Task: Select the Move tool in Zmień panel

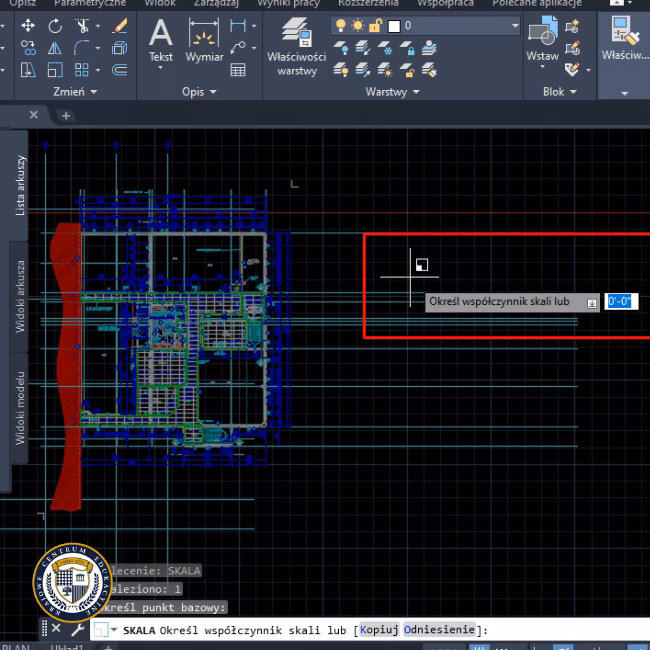Action: click(28, 25)
